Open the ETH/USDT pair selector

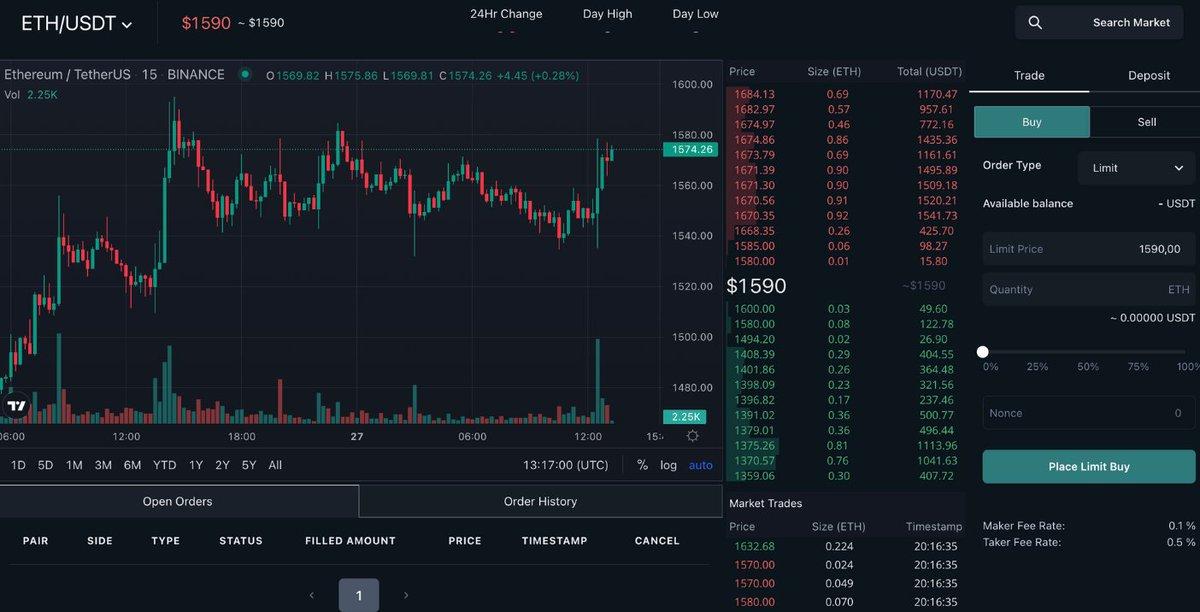pos(77,23)
